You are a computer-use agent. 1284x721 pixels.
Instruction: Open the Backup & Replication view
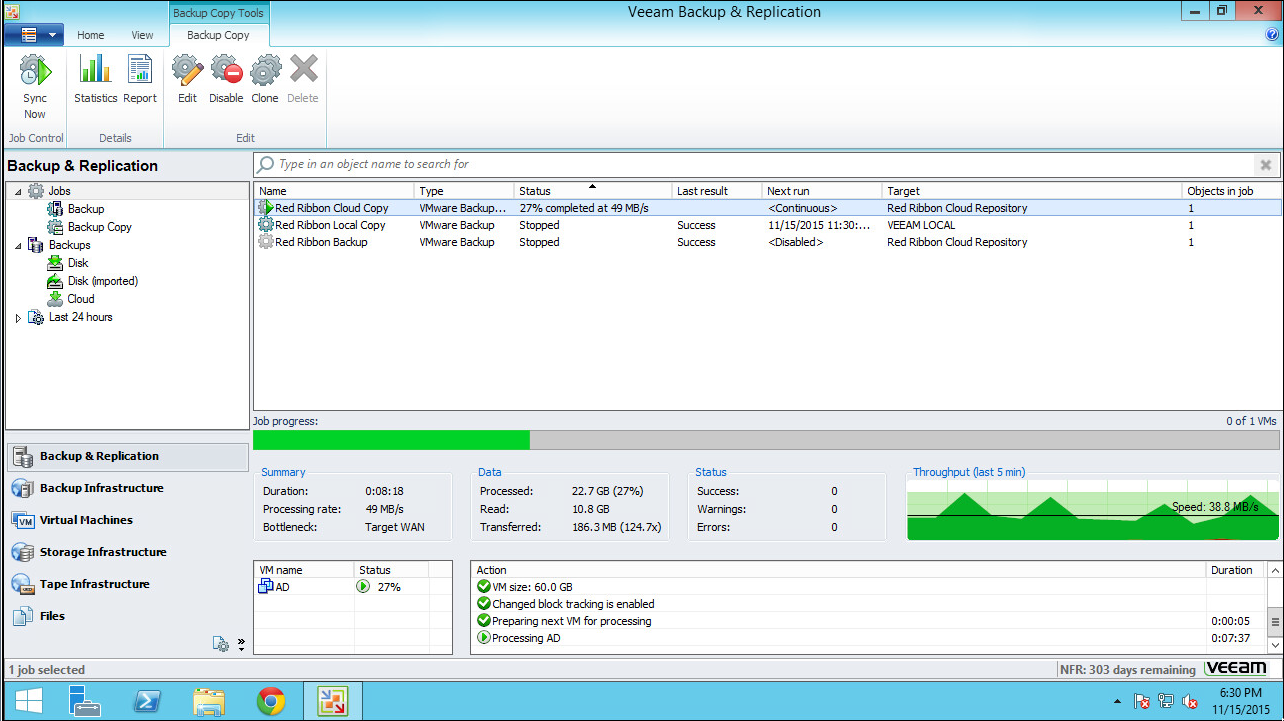click(x=127, y=457)
